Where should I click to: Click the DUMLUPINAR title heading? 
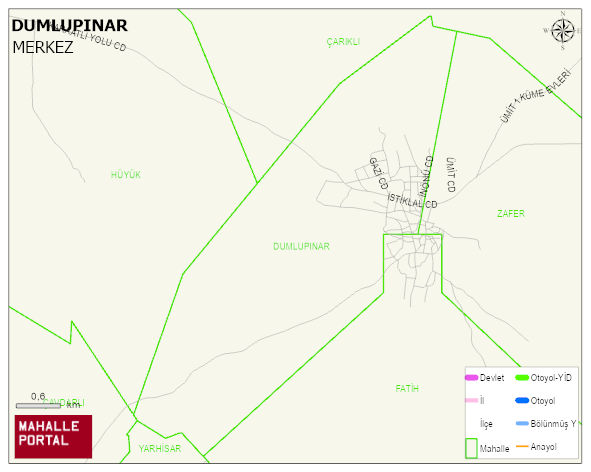tap(70, 26)
